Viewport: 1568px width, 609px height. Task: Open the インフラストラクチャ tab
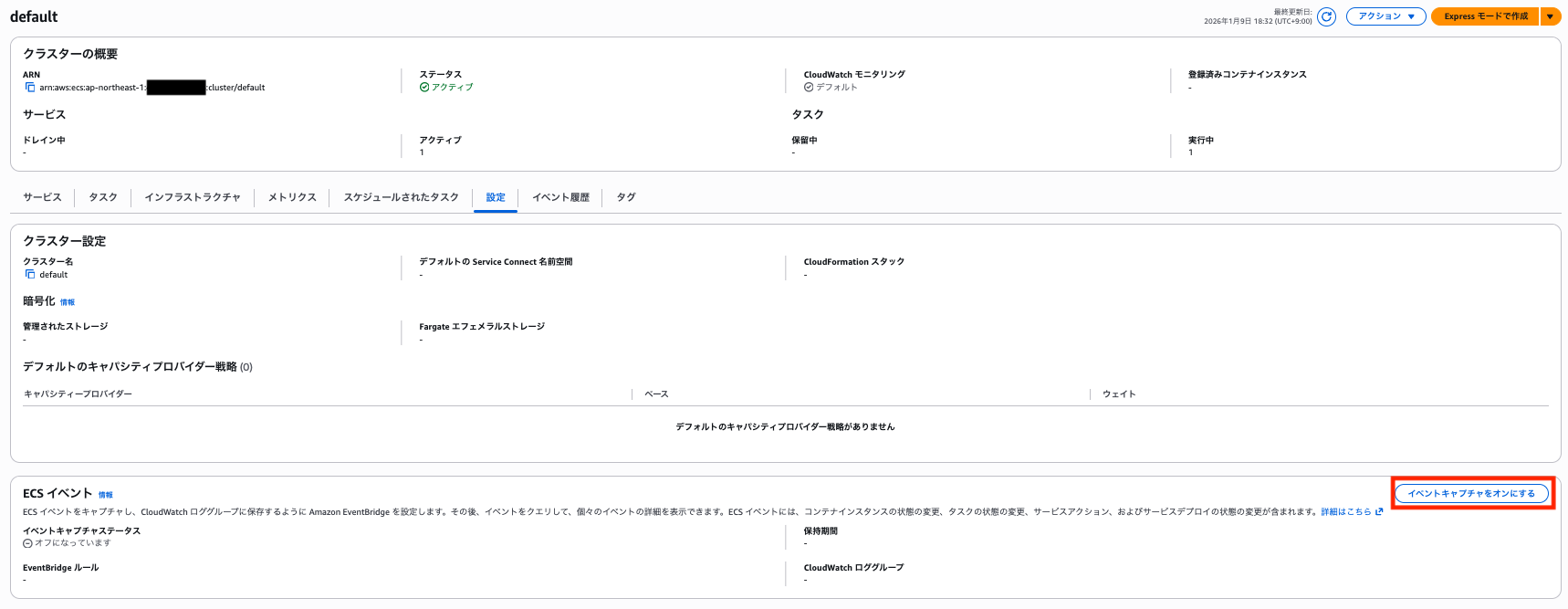point(193,197)
